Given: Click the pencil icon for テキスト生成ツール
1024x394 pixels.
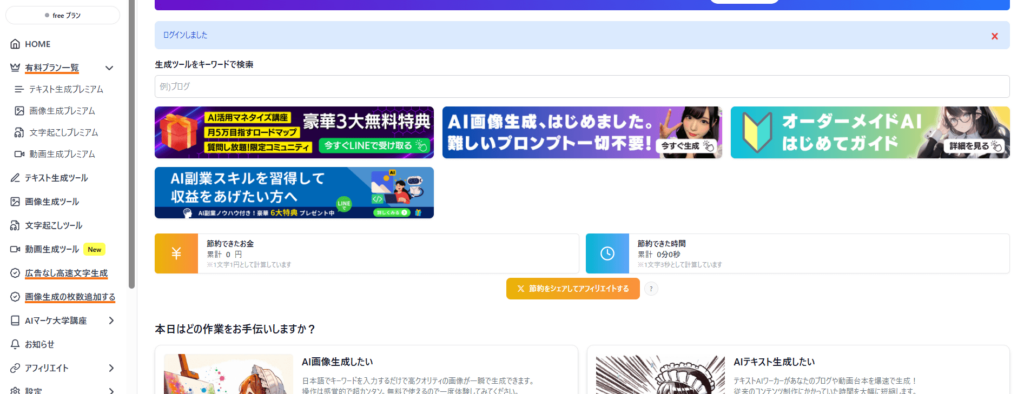Looking at the screenshot, I should click(15, 178).
